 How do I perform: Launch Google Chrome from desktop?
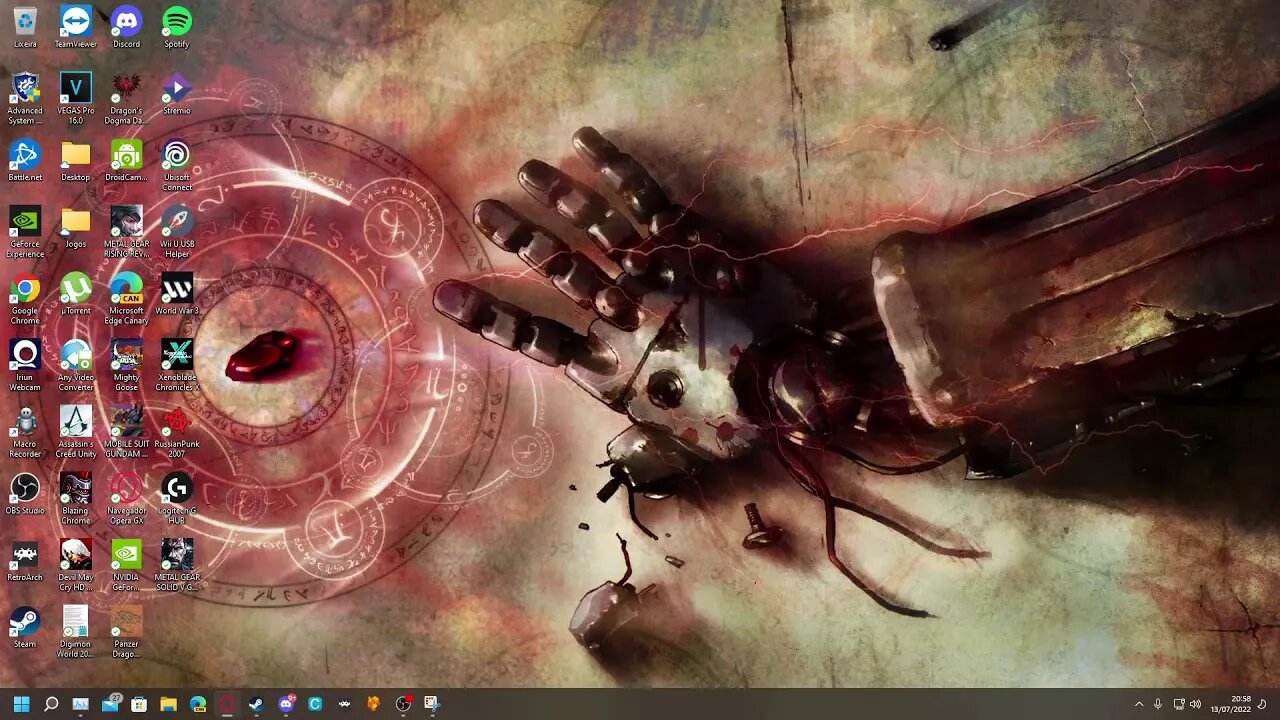(x=25, y=299)
